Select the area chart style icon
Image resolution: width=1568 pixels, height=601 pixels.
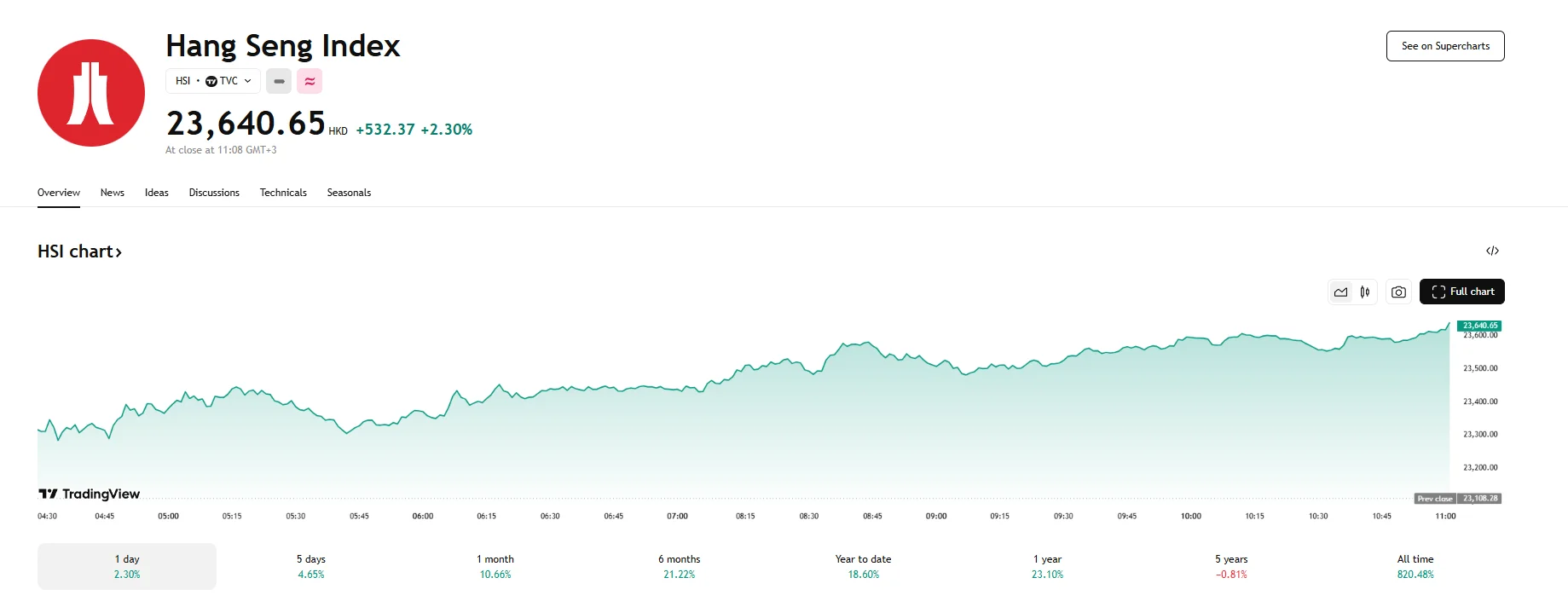click(x=1340, y=291)
